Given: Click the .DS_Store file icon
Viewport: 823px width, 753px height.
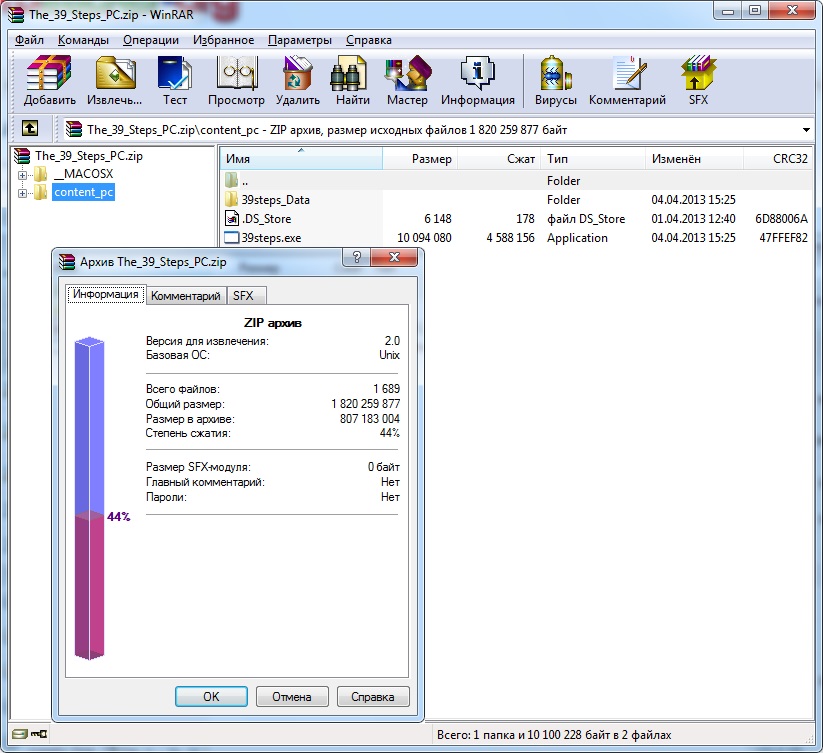Looking at the screenshot, I should (x=231, y=218).
